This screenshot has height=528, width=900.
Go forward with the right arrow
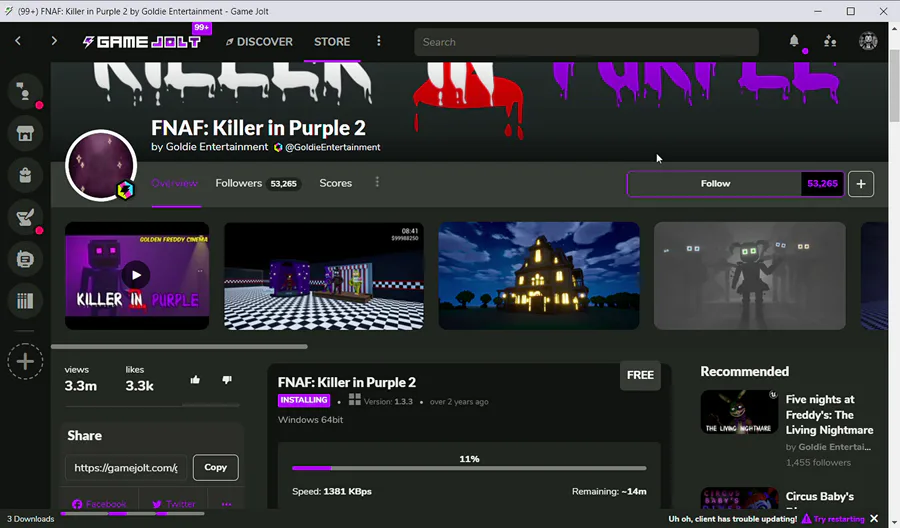(x=54, y=41)
